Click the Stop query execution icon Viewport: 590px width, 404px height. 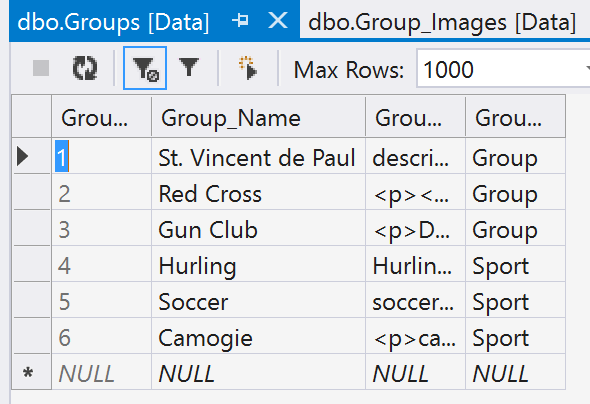point(41,68)
